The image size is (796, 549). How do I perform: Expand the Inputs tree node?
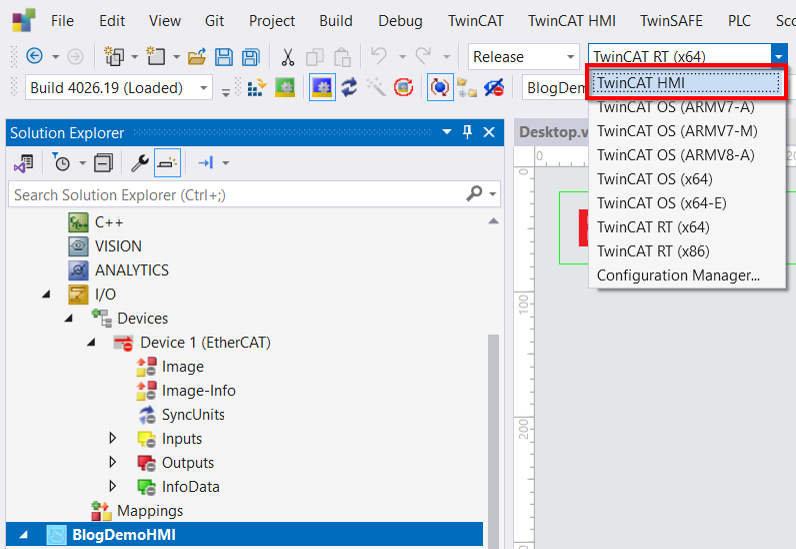(x=113, y=438)
